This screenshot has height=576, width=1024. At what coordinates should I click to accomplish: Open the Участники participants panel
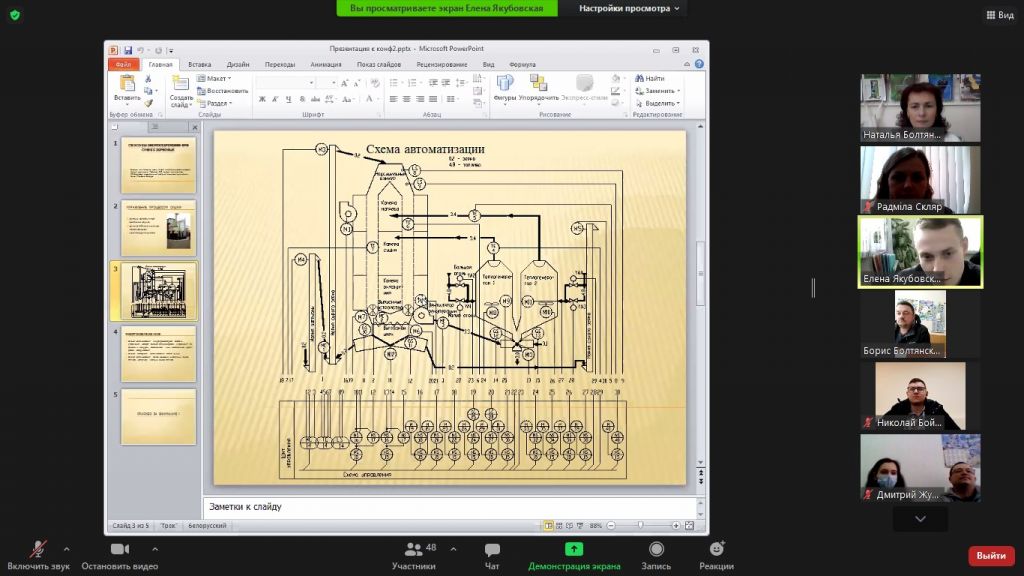point(413,550)
